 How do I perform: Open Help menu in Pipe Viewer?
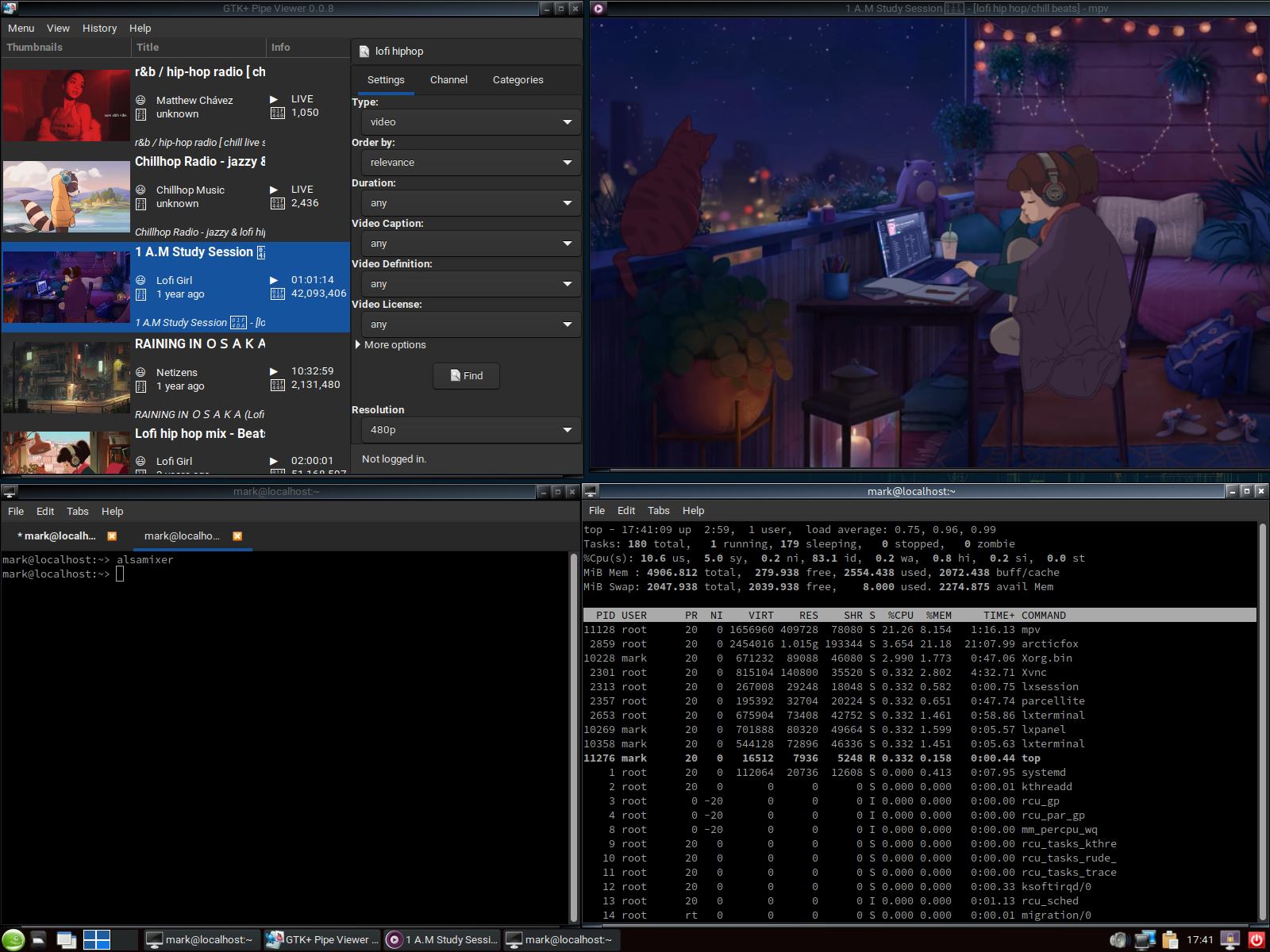(140, 29)
